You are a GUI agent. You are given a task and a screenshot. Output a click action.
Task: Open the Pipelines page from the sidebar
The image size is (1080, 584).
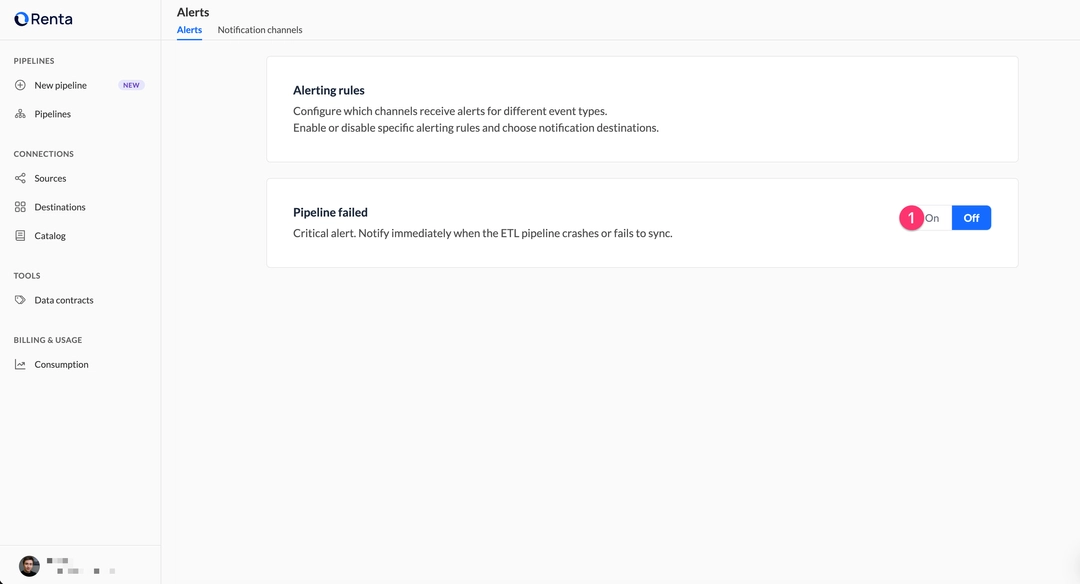point(52,113)
